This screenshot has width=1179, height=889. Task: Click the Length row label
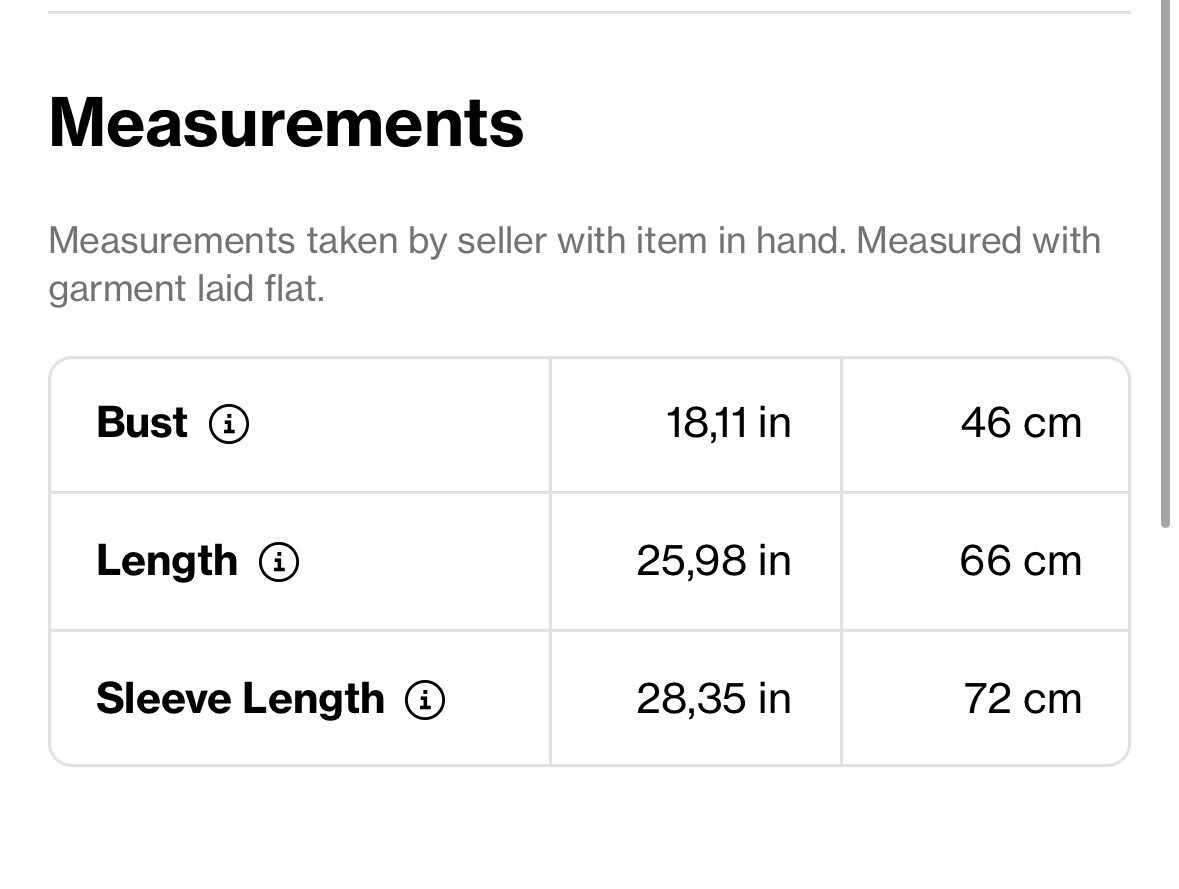(167, 561)
